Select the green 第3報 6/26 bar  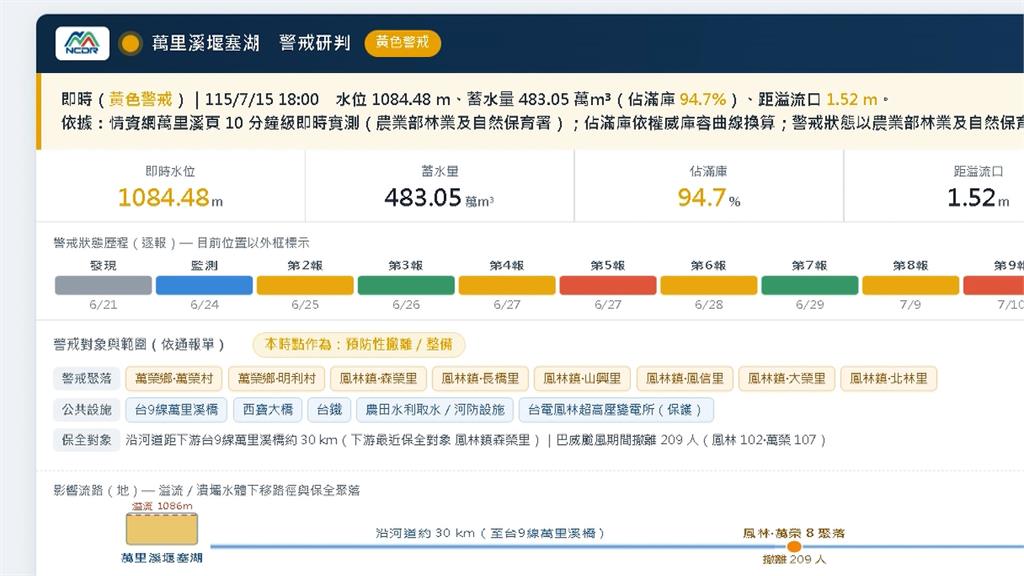pos(406,285)
